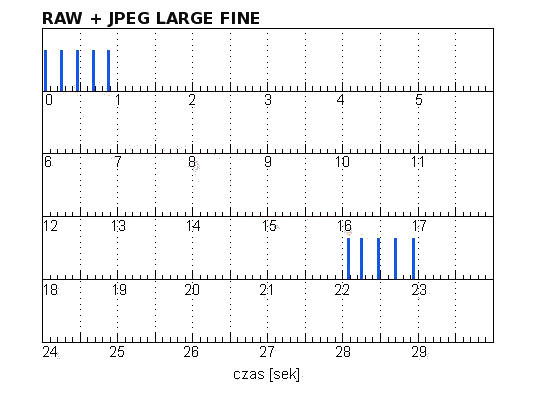Click the axis number 0

click(49, 100)
